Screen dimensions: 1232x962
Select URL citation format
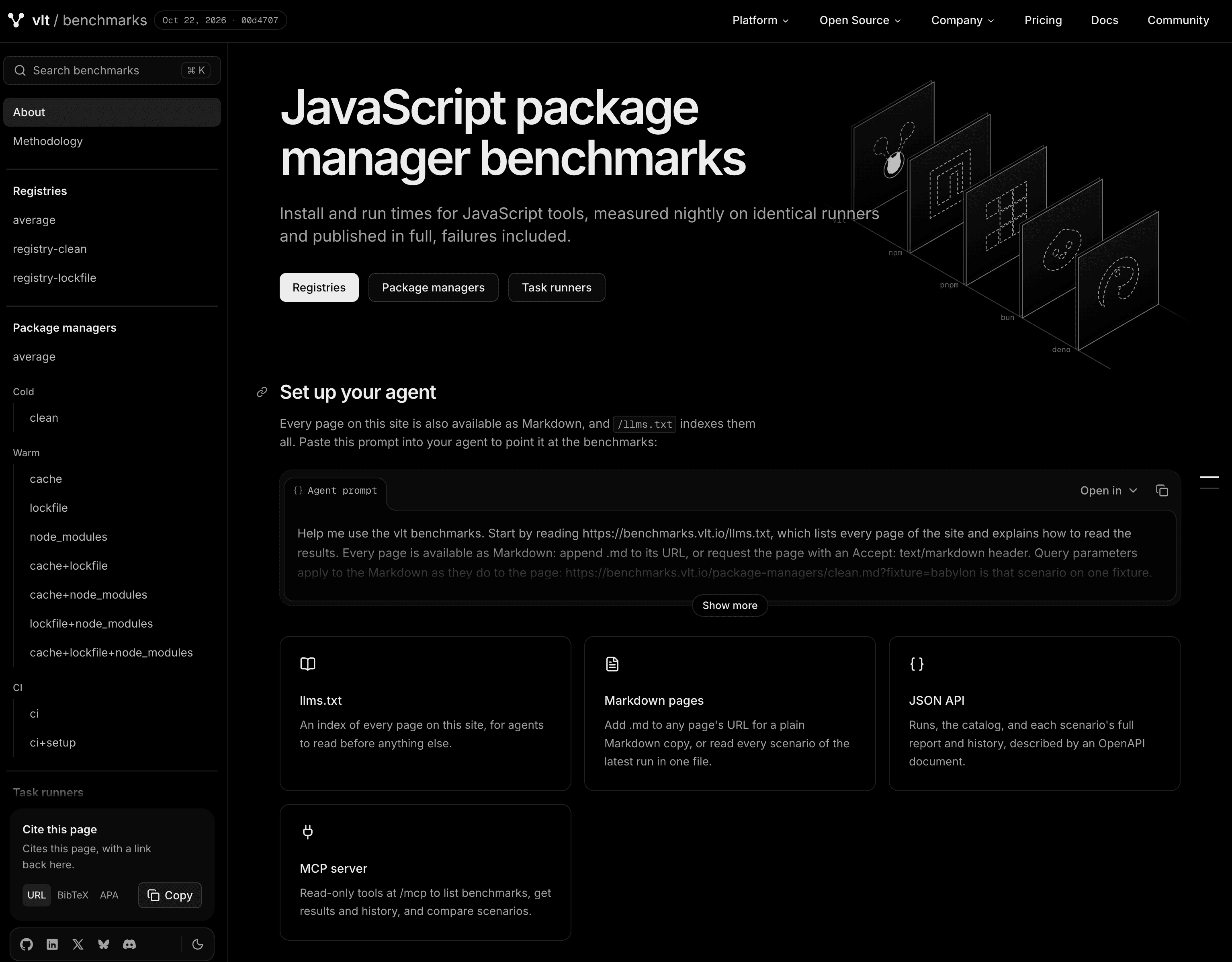point(37,895)
